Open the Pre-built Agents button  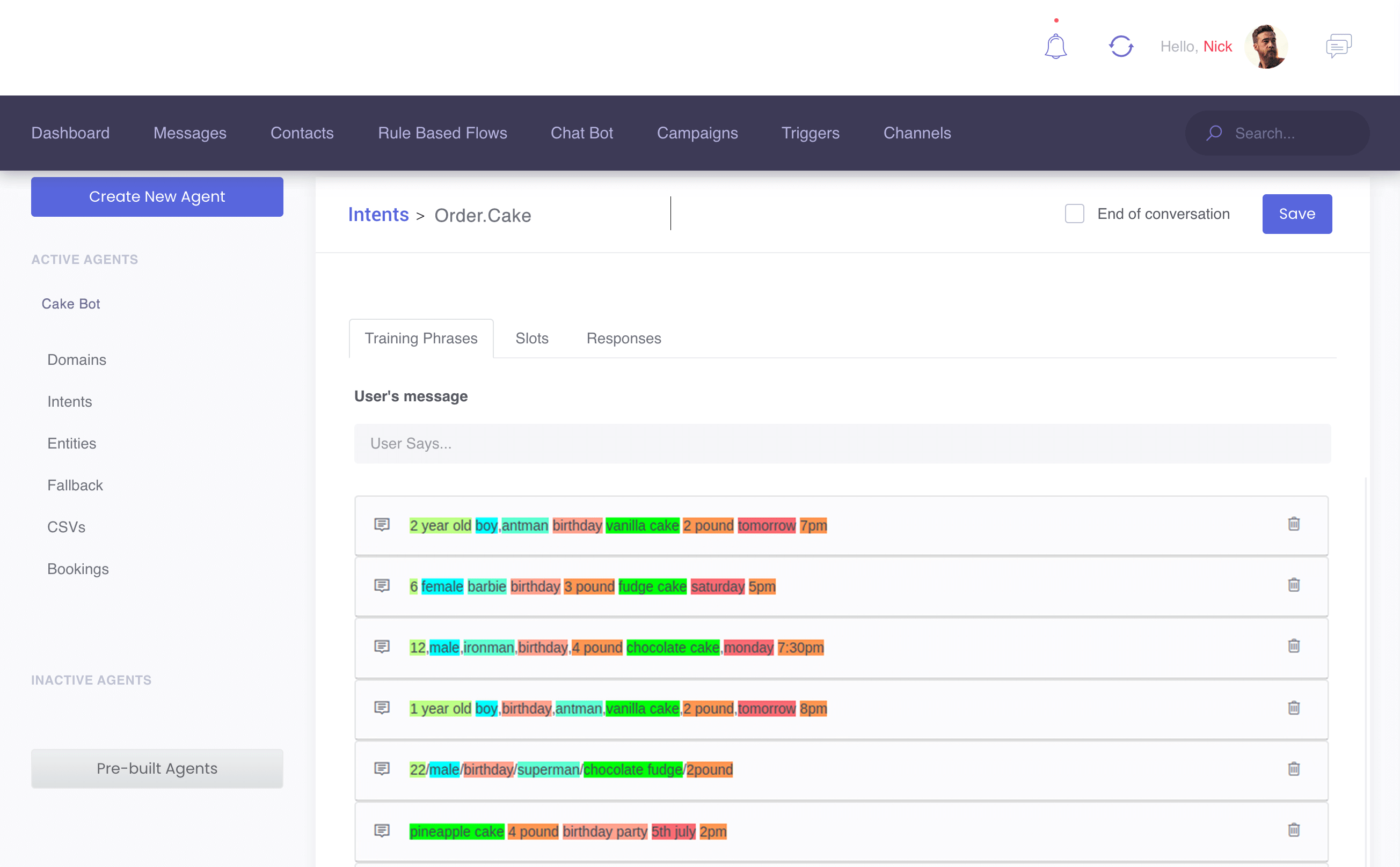pyautogui.click(x=157, y=768)
